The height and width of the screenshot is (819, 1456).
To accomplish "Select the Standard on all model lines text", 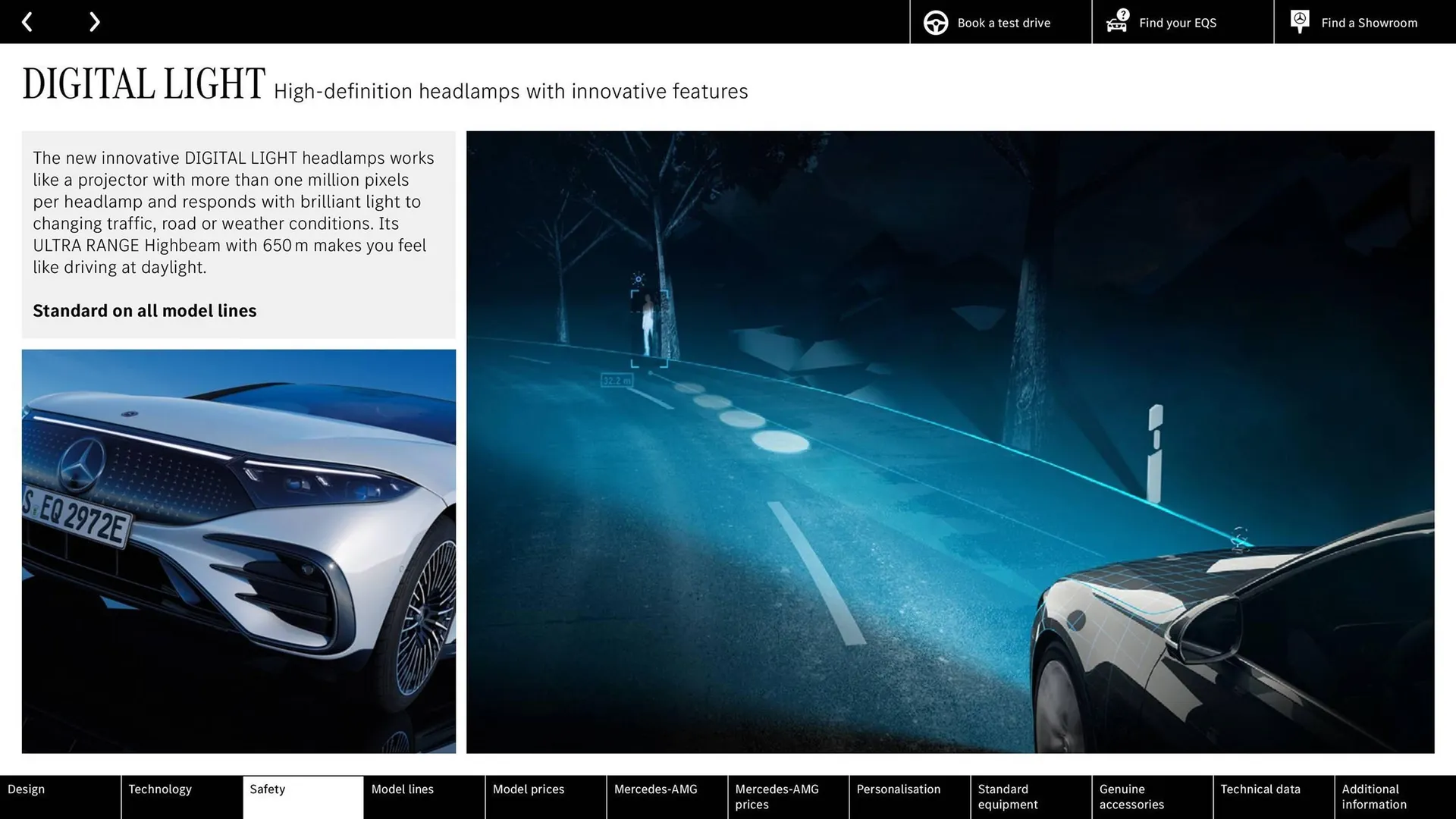I will (144, 310).
